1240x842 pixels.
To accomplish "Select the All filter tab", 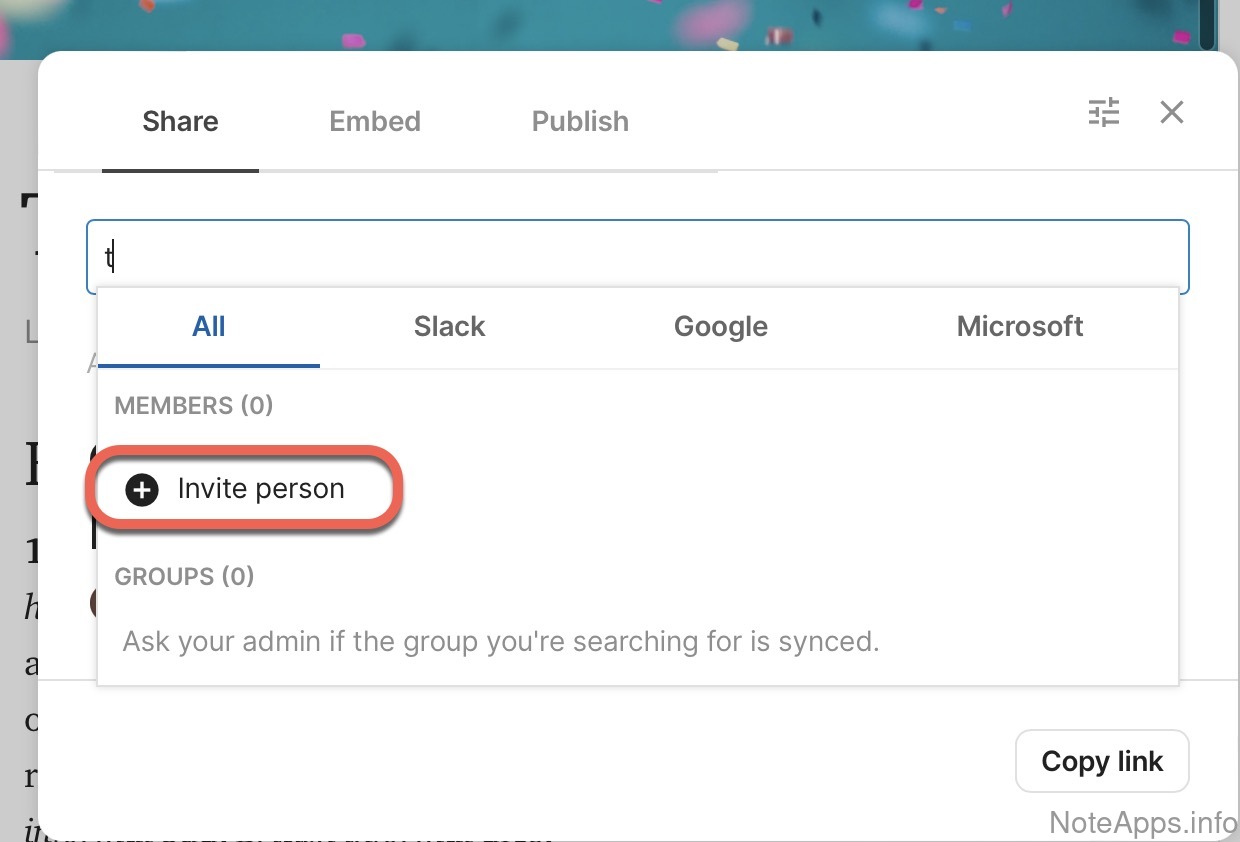I will [x=208, y=327].
